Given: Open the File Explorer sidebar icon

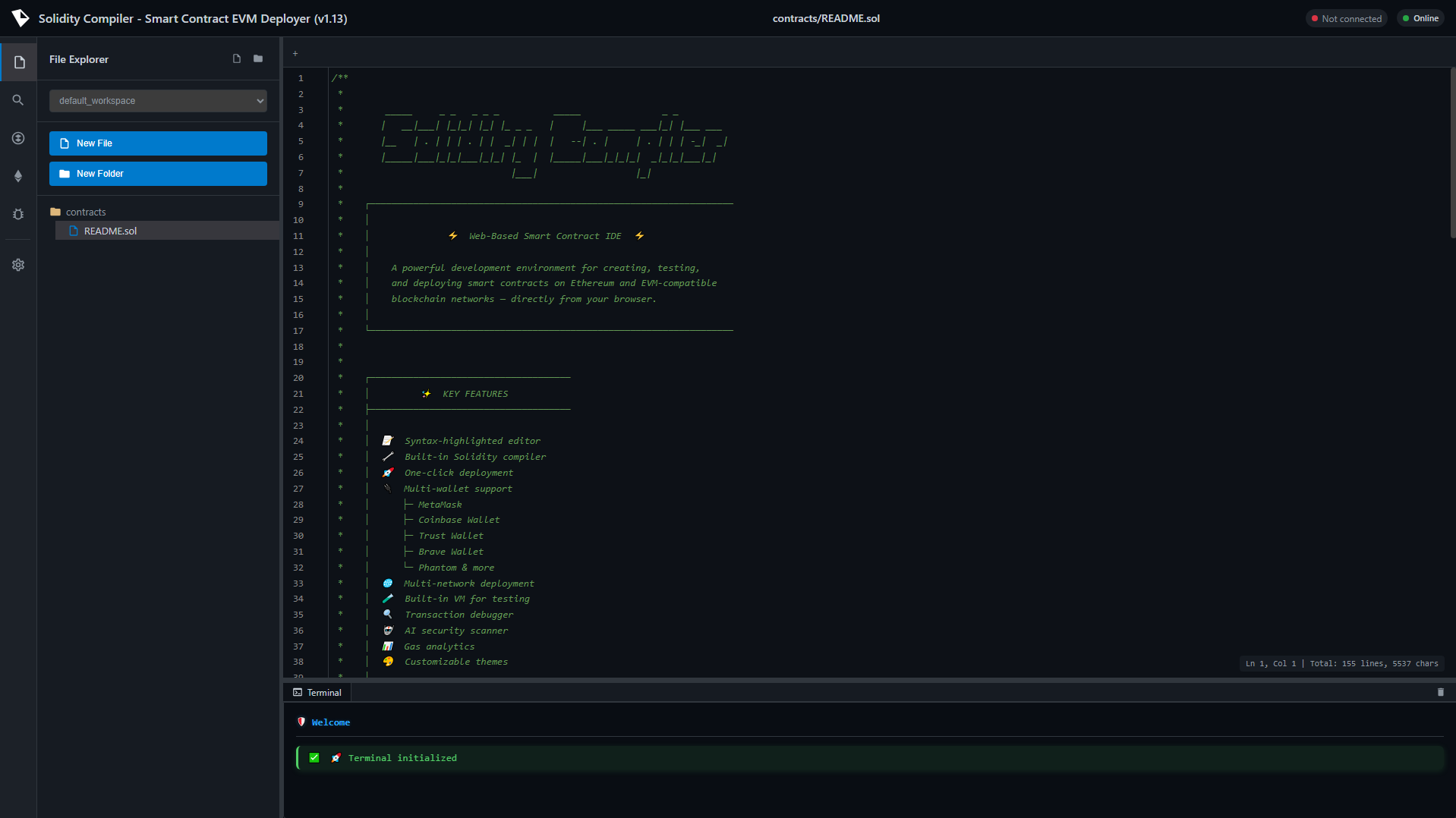Looking at the screenshot, I should point(19,62).
